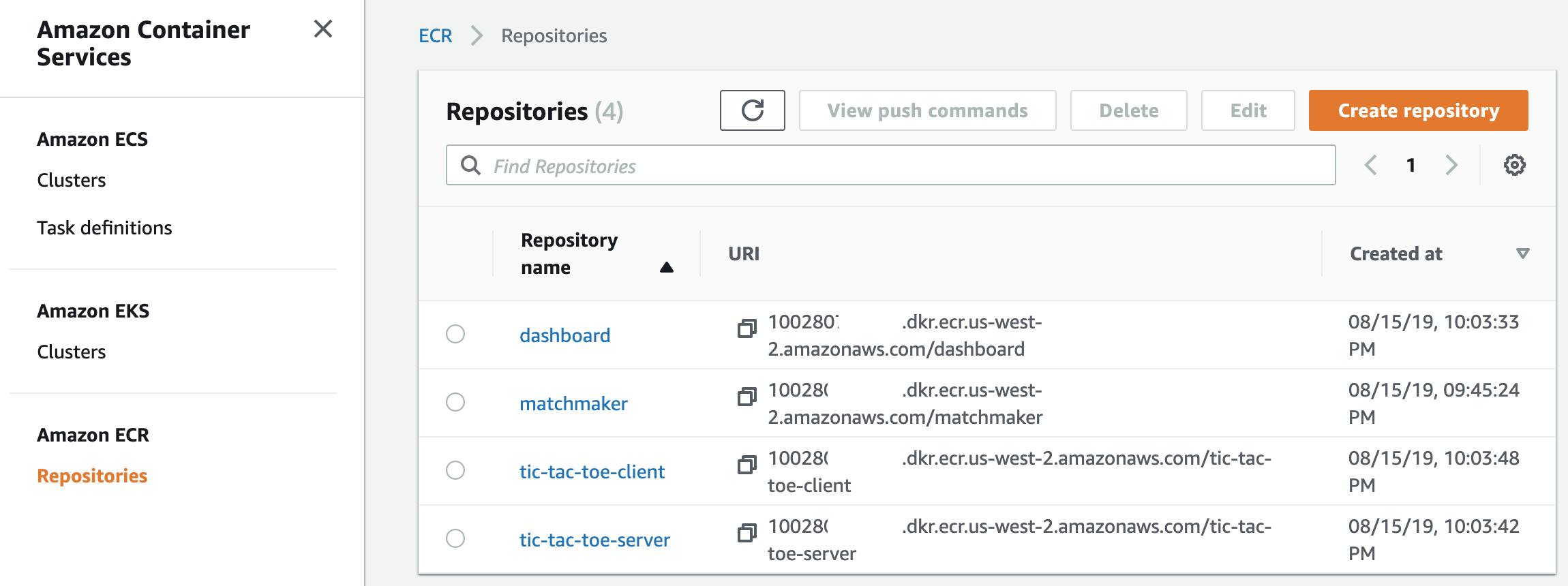Click the URI column header

pyautogui.click(x=744, y=253)
